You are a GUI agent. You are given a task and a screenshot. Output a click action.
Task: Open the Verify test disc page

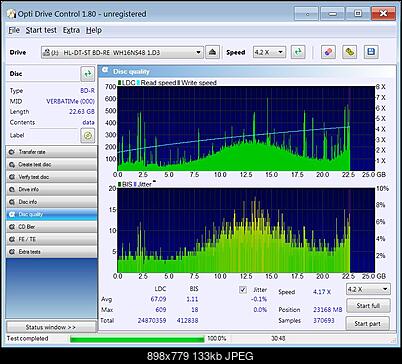tap(51, 177)
